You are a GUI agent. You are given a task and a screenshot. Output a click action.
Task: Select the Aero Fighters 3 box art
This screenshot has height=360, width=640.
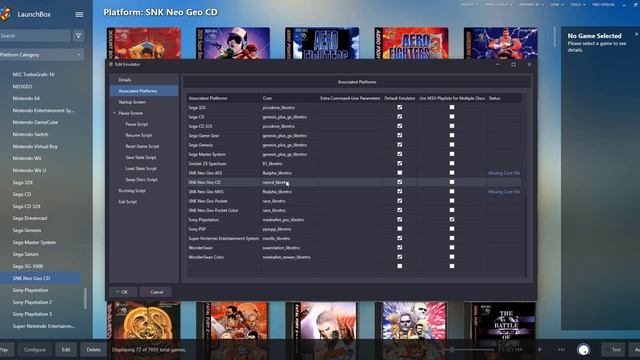point(411,43)
